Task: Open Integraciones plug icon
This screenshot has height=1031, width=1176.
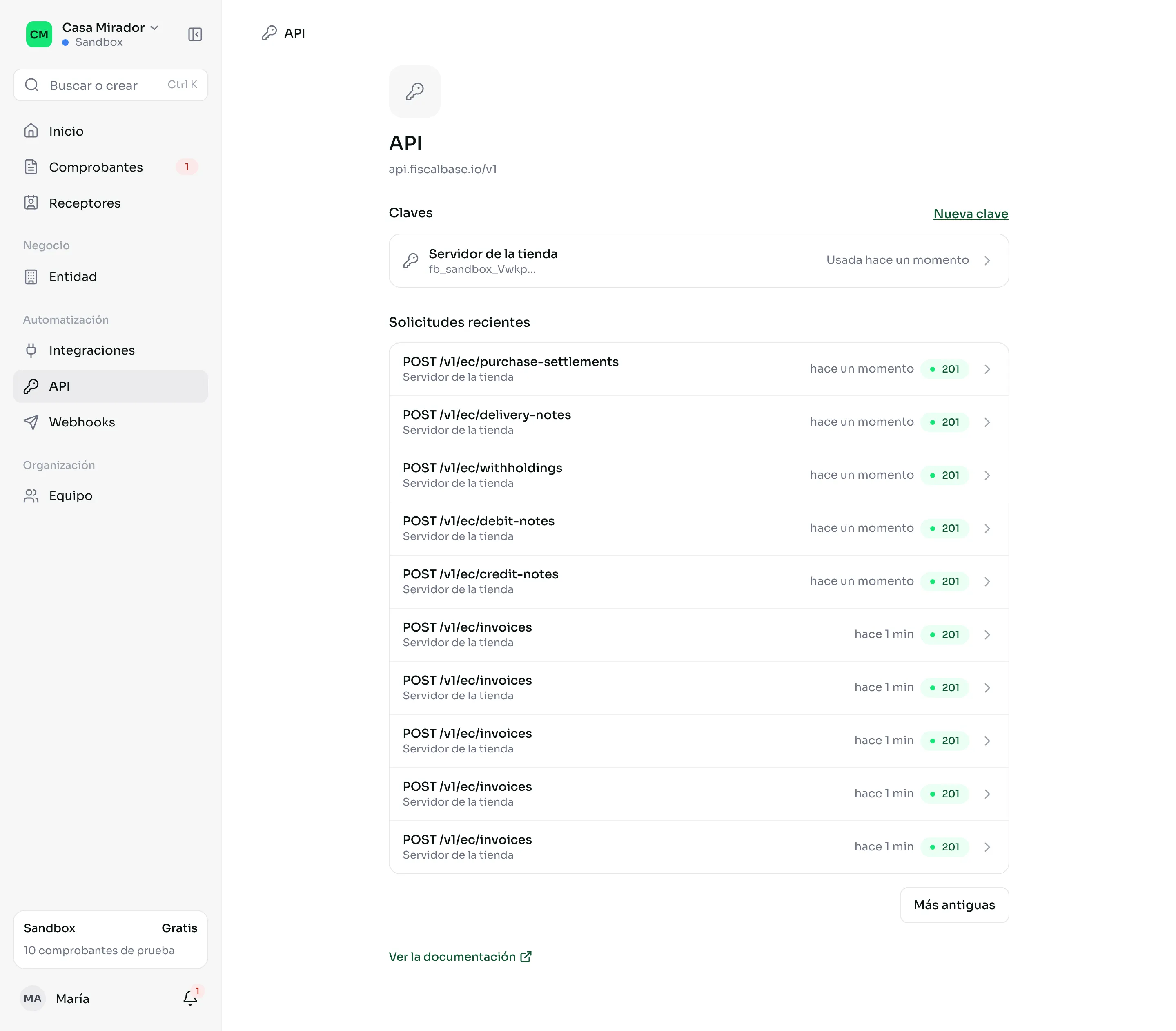Action: click(x=31, y=350)
